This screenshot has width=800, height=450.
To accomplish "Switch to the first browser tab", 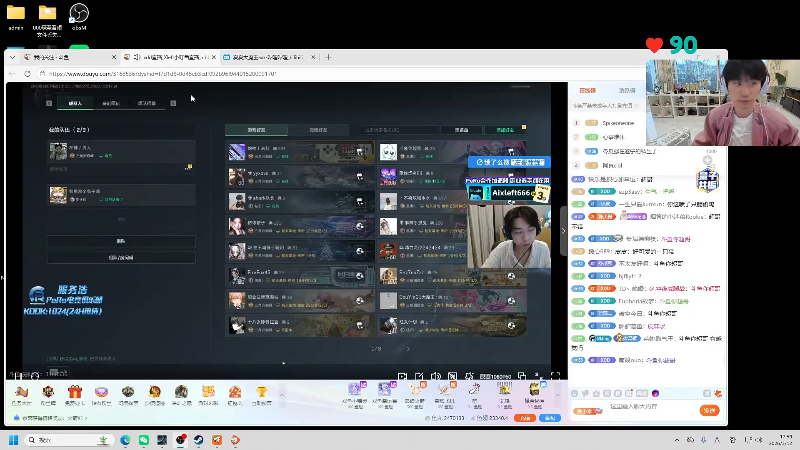I will pyautogui.click(x=69, y=57).
